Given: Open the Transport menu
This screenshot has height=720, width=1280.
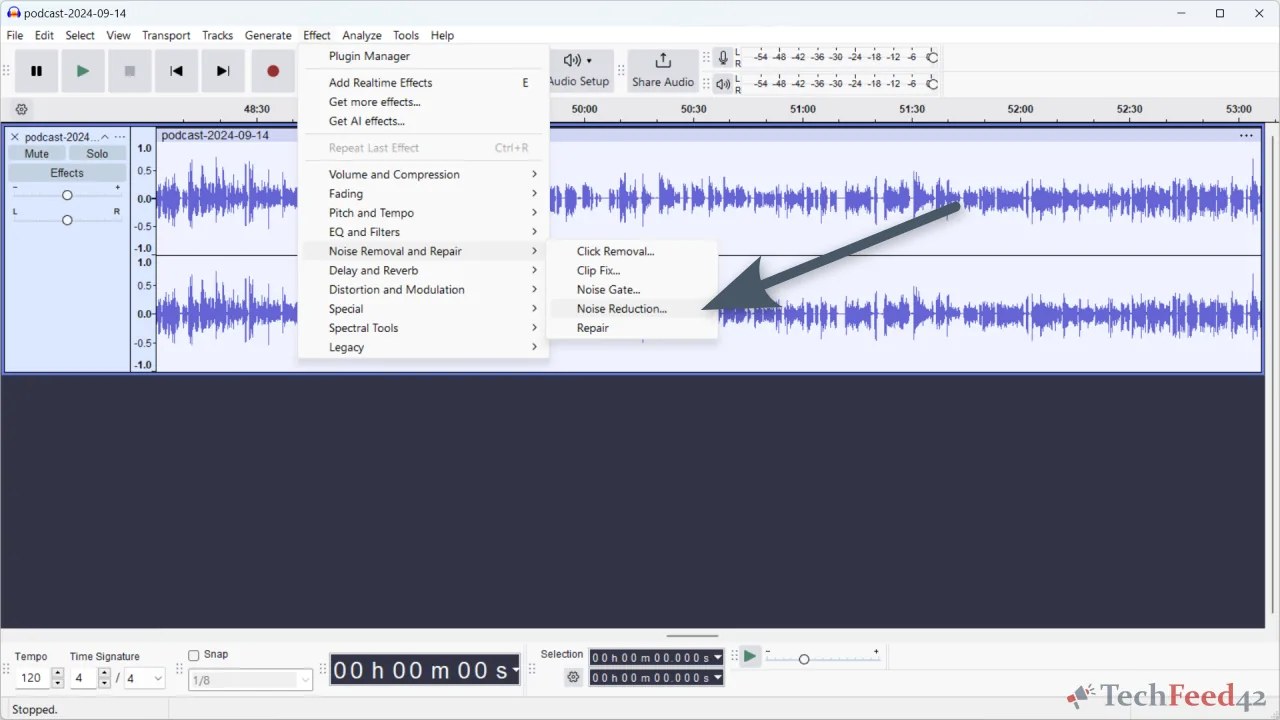Looking at the screenshot, I should (x=166, y=35).
